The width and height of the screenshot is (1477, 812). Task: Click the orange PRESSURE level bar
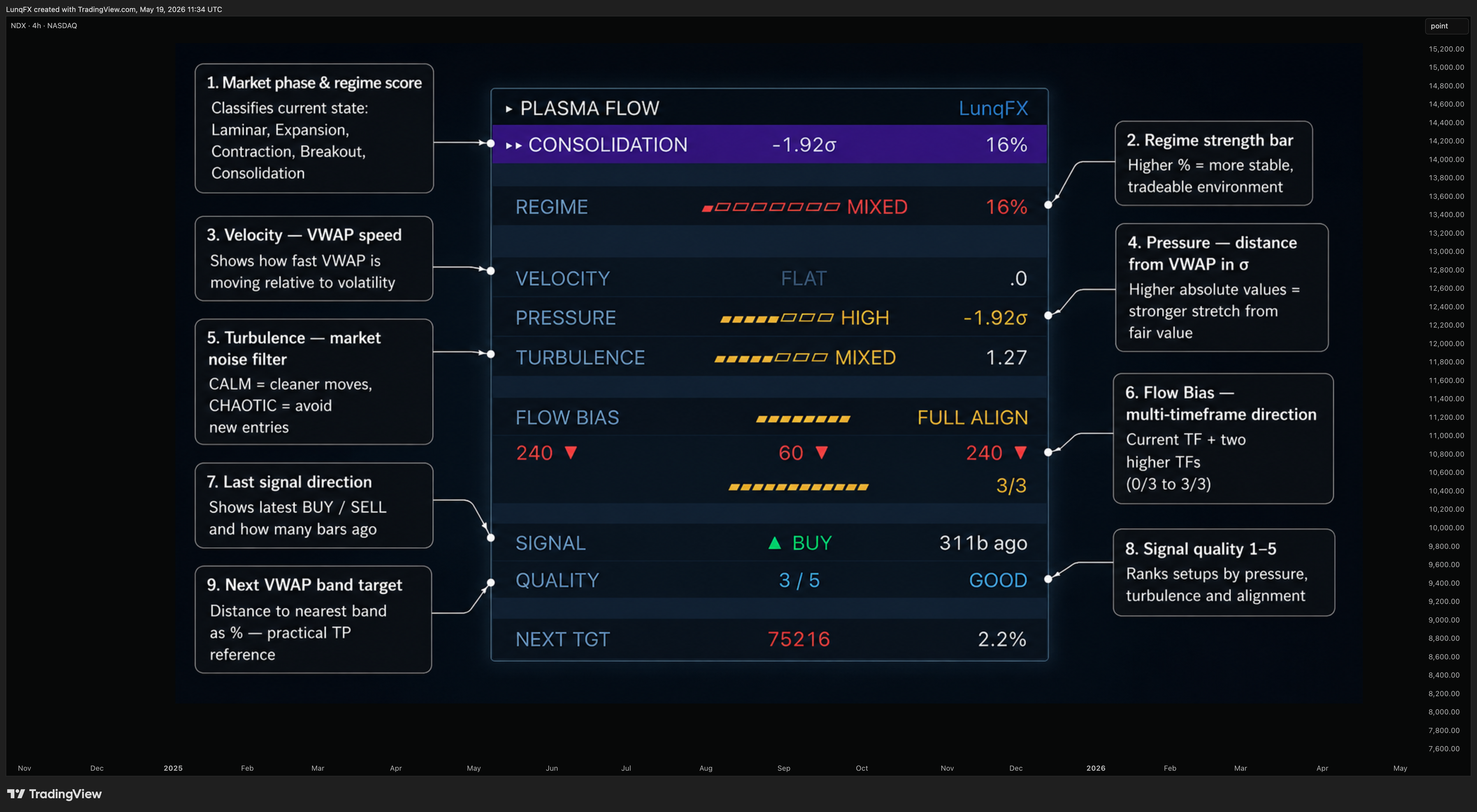[x=777, y=318]
